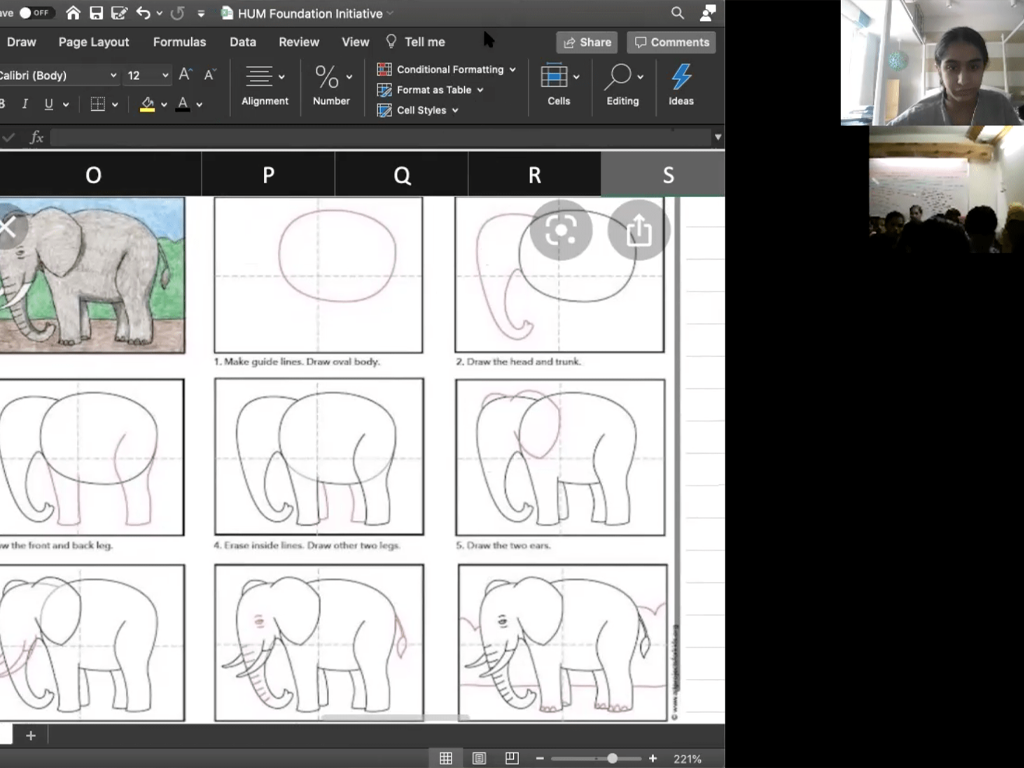This screenshot has width=1024, height=768.
Task: Click the Home icon in title bar
Action: click(x=73, y=13)
